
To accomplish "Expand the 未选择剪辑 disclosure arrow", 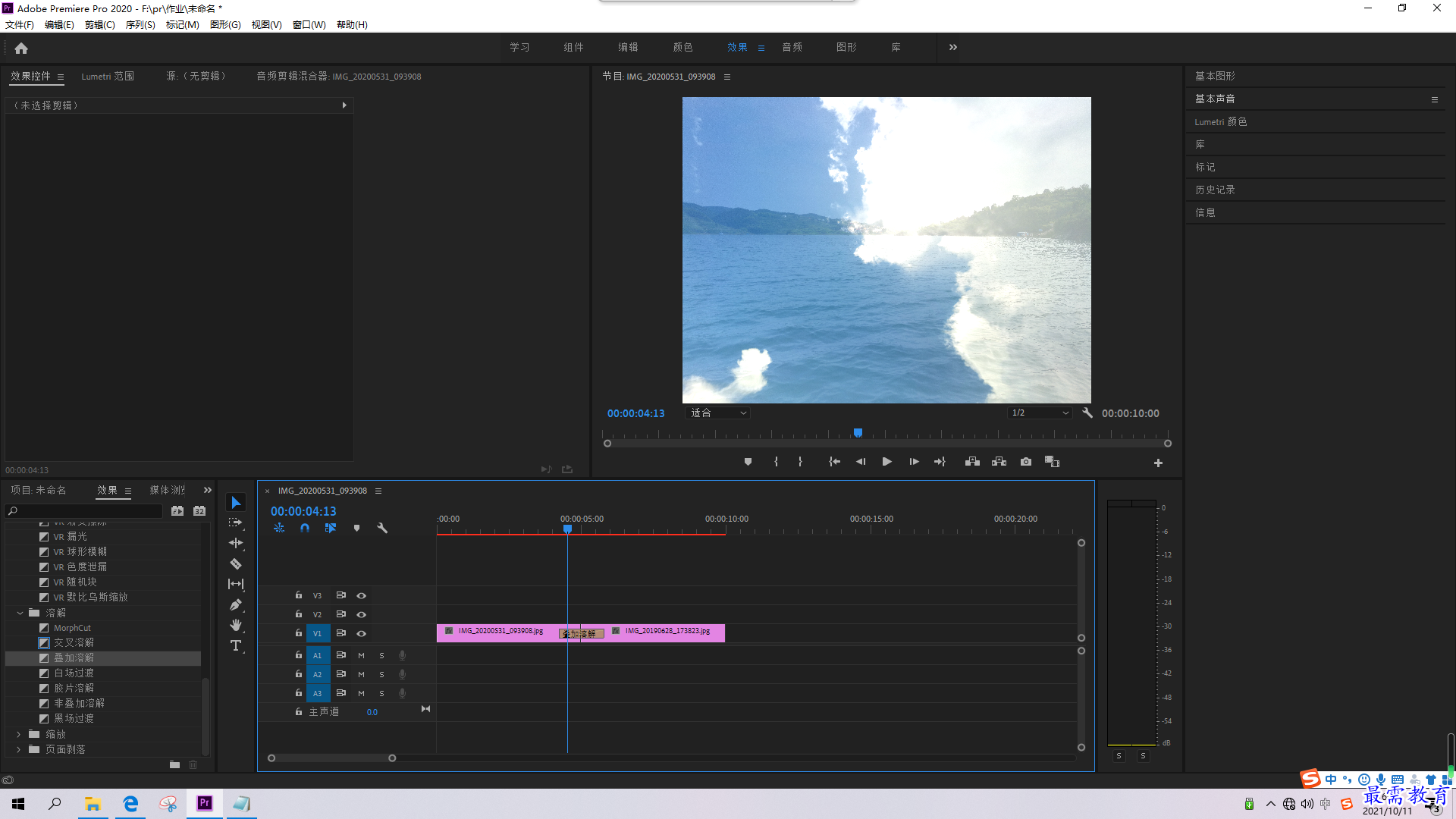I will pyautogui.click(x=344, y=105).
